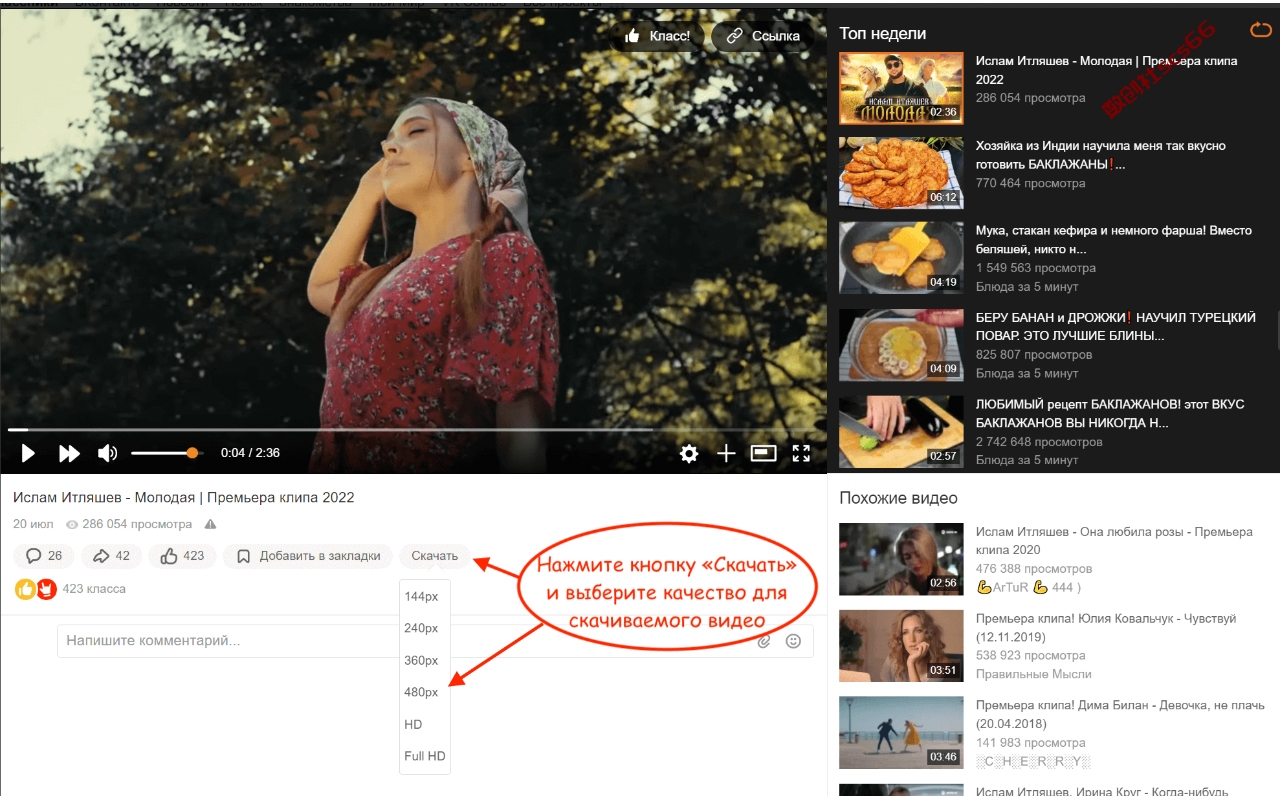
Task: Open video settings gear
Action: click(689, 454)
